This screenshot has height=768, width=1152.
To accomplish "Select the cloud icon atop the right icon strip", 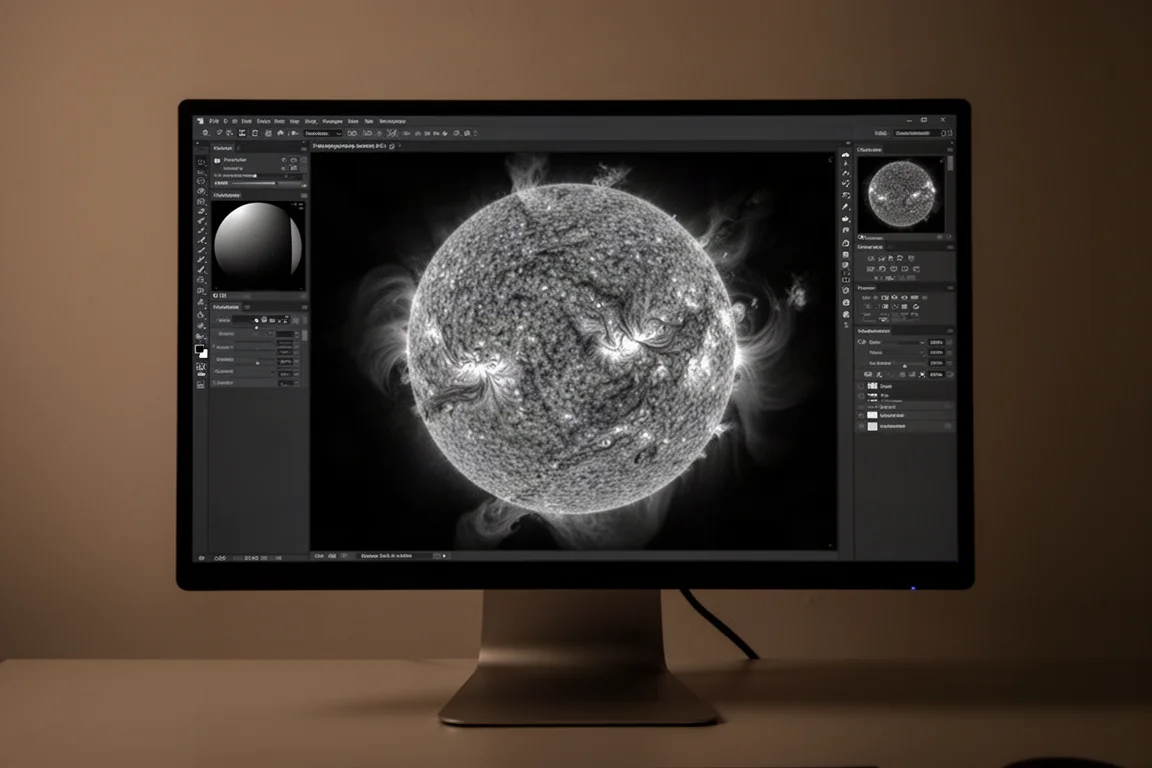I will (x=846, y=155).
